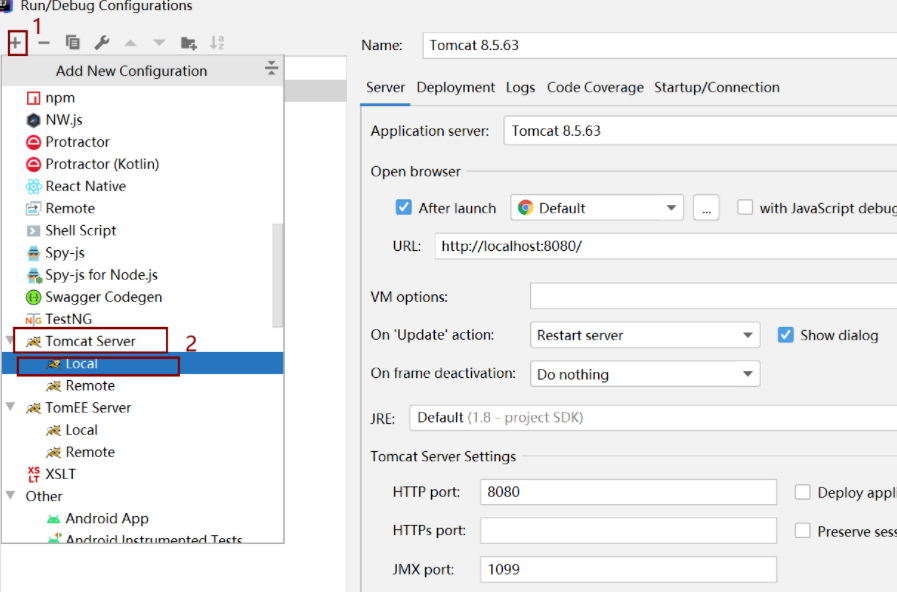This screenshot has width=897, height=592.
Task: Click the Move Into New Folder icon
Action: 188,42
